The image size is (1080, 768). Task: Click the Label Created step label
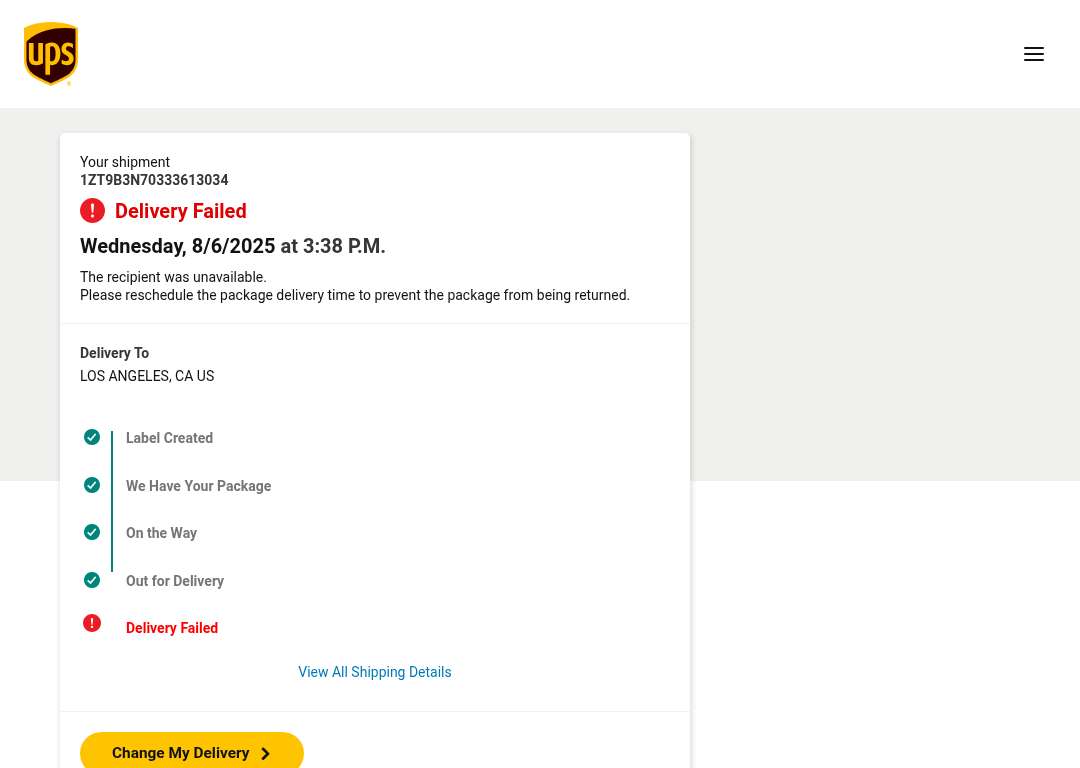point(169,438)
